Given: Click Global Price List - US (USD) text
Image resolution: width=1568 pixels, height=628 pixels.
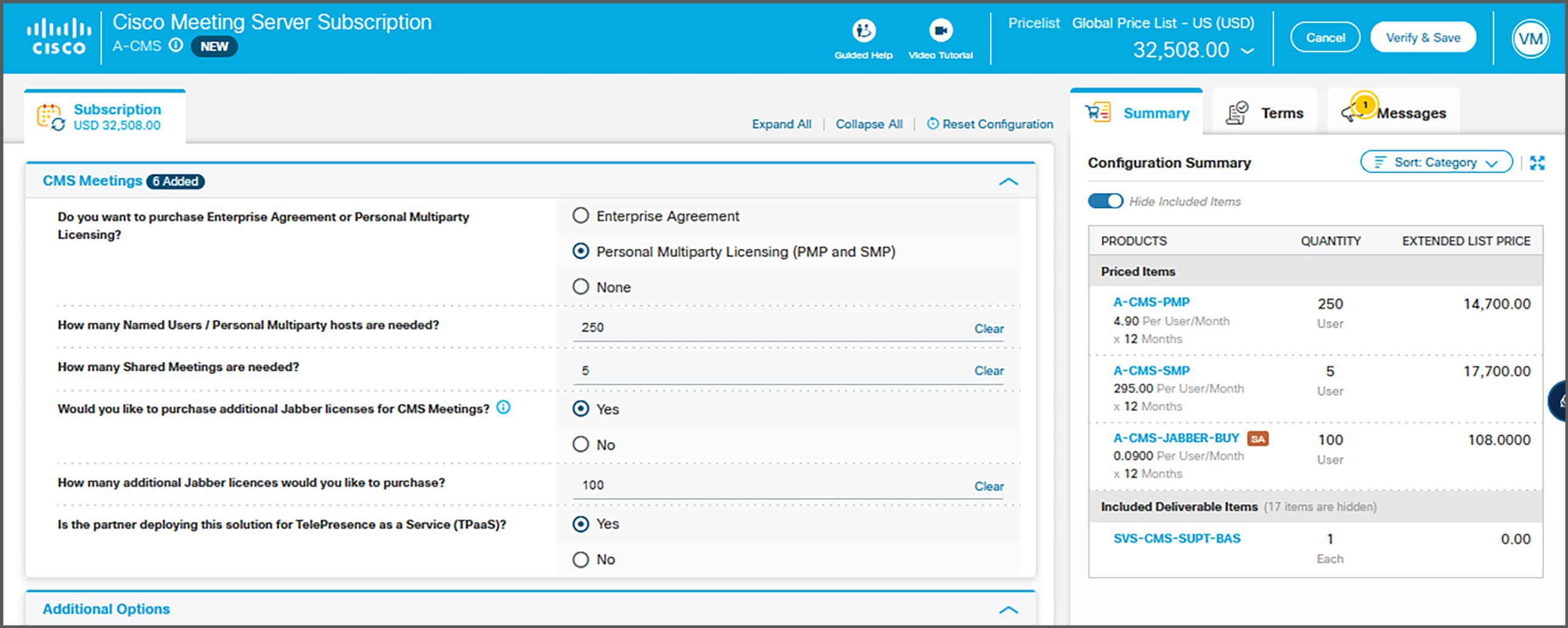Looking at the screenshot, I should (1163, 23).
